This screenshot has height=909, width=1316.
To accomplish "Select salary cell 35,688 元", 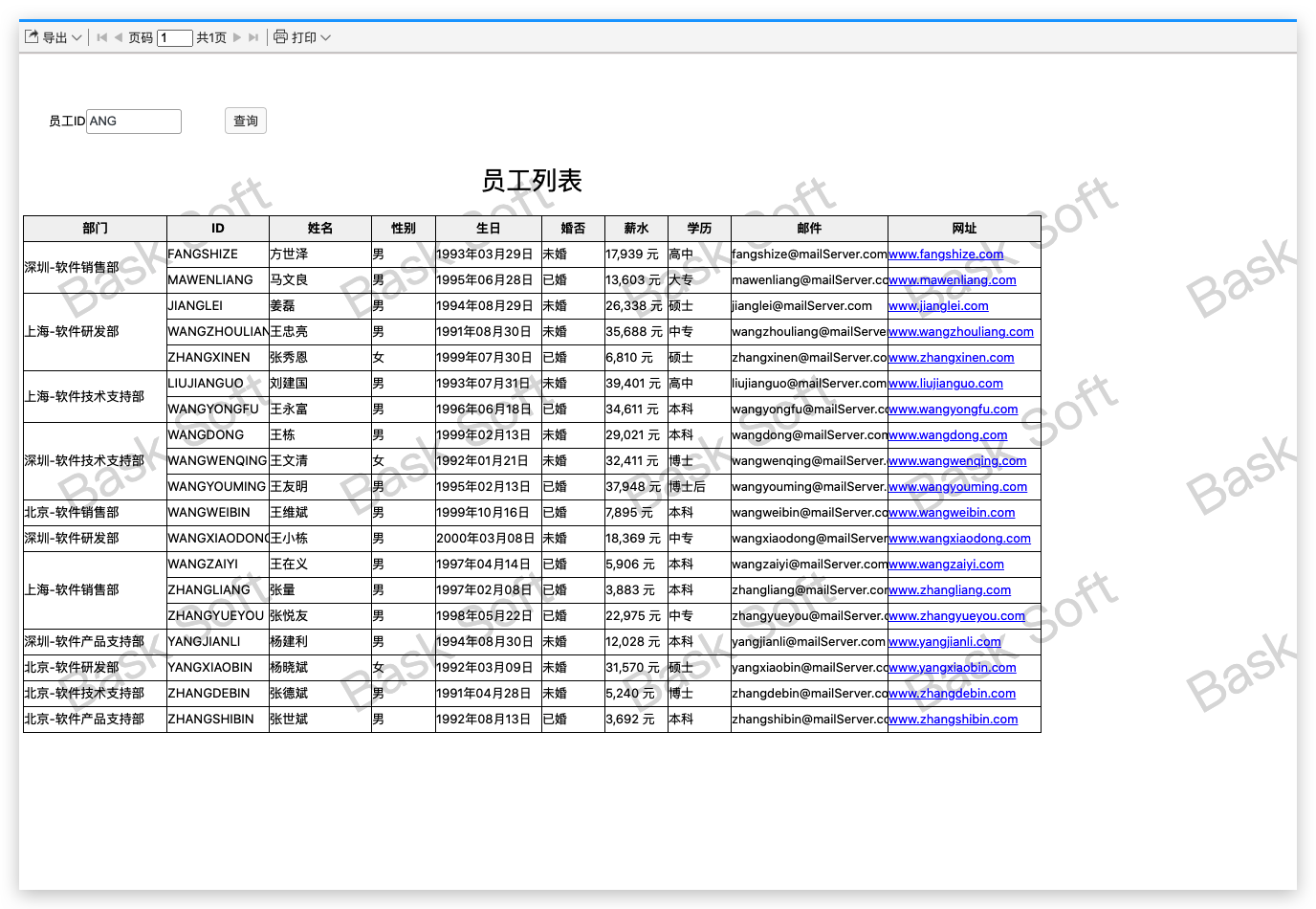I will (x=636, y=332).
